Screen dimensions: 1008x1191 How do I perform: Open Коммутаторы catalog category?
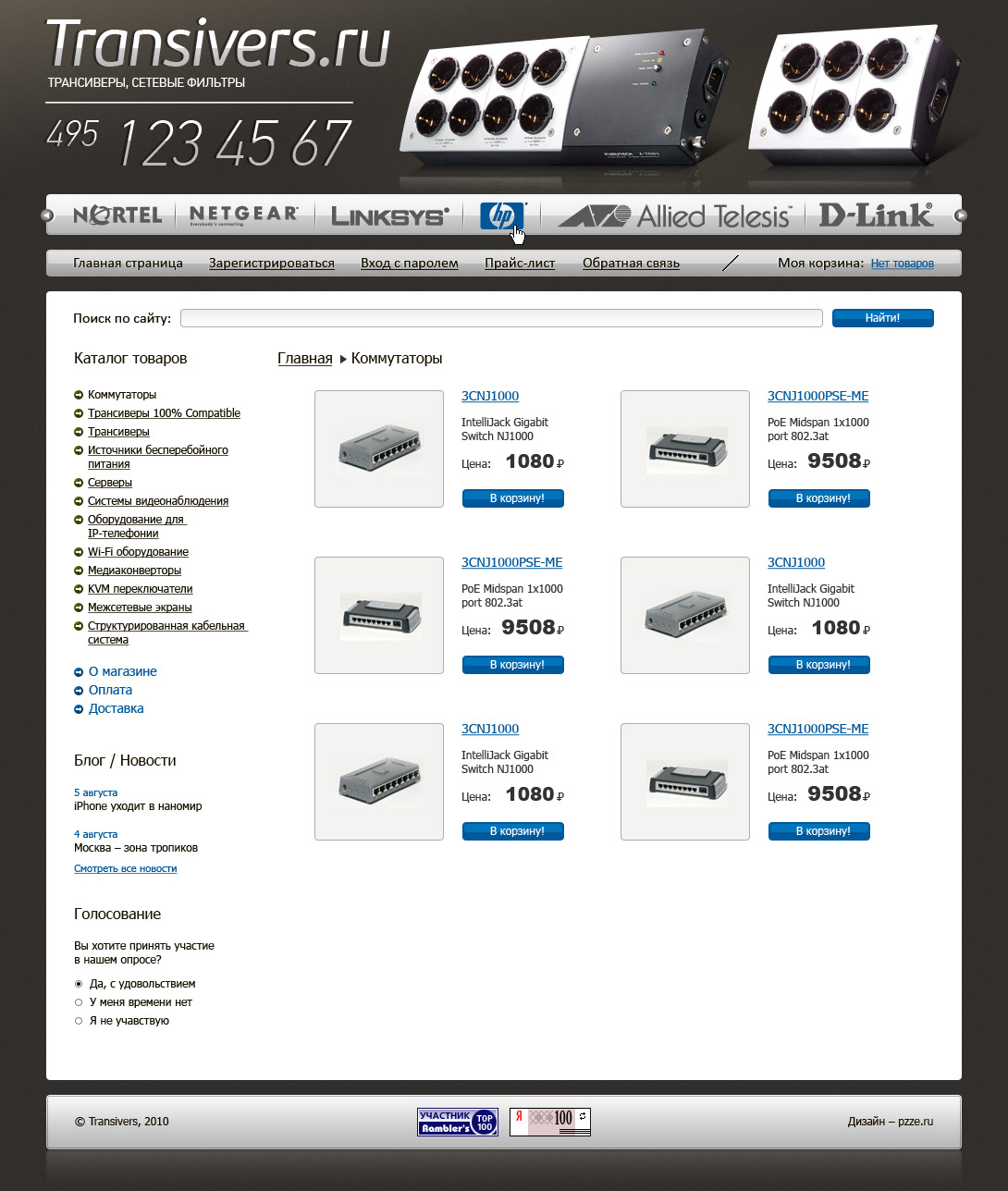pyautogui.click(x=122, y=395)
